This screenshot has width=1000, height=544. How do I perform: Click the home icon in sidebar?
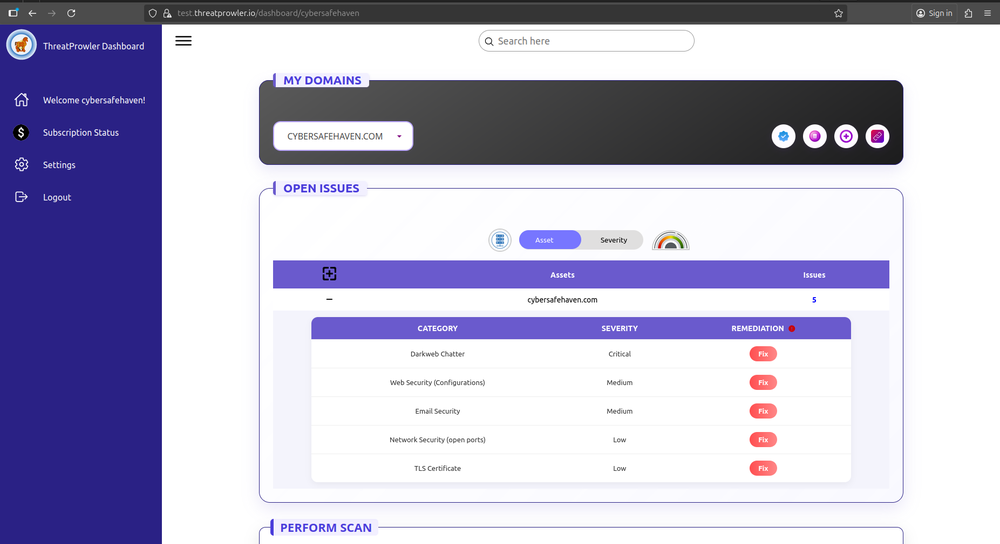(x=22, y=99)
